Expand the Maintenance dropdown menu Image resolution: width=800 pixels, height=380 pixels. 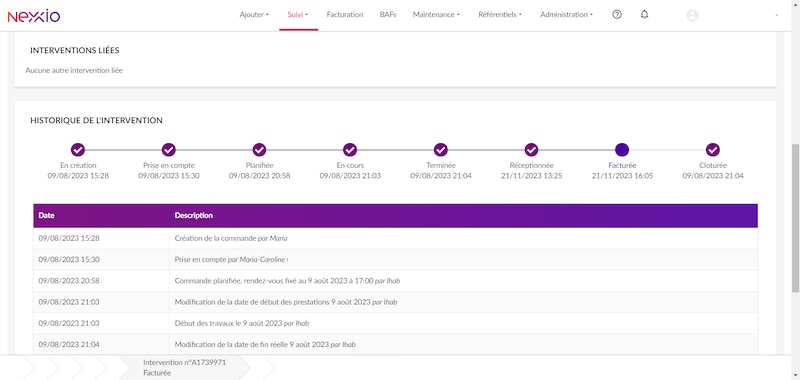coord(436,15)
